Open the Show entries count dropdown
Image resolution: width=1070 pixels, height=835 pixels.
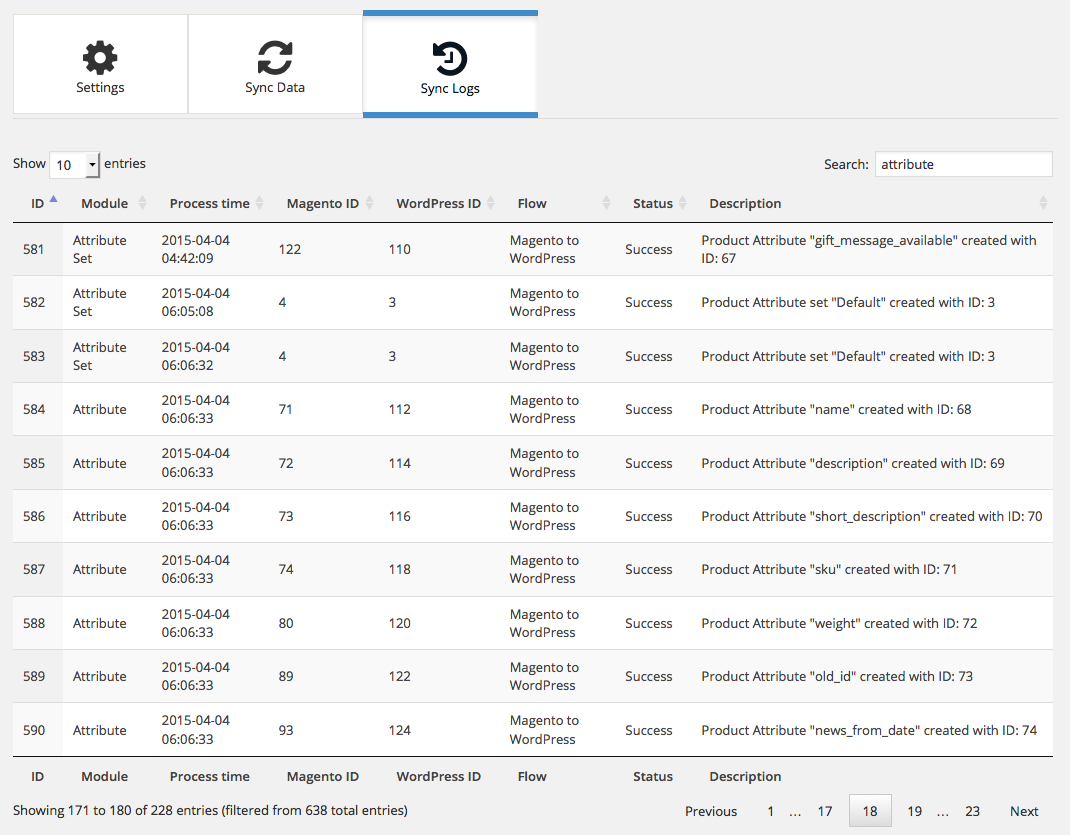point(75,164)
